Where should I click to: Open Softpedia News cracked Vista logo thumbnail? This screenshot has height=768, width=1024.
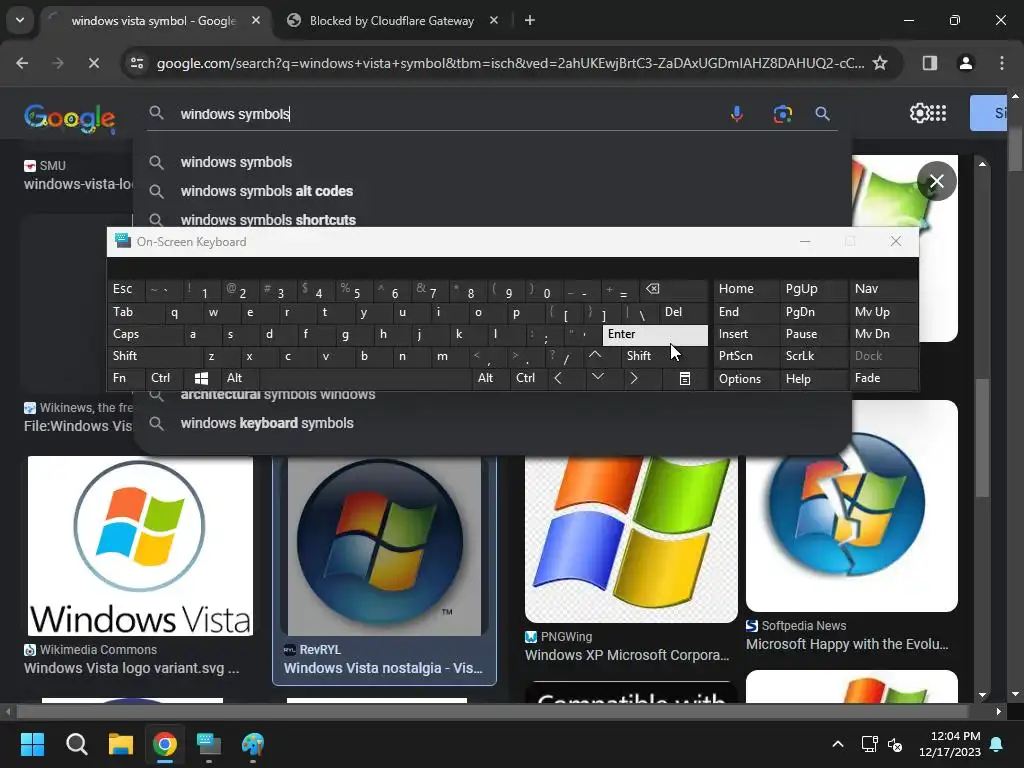point(852,505)
